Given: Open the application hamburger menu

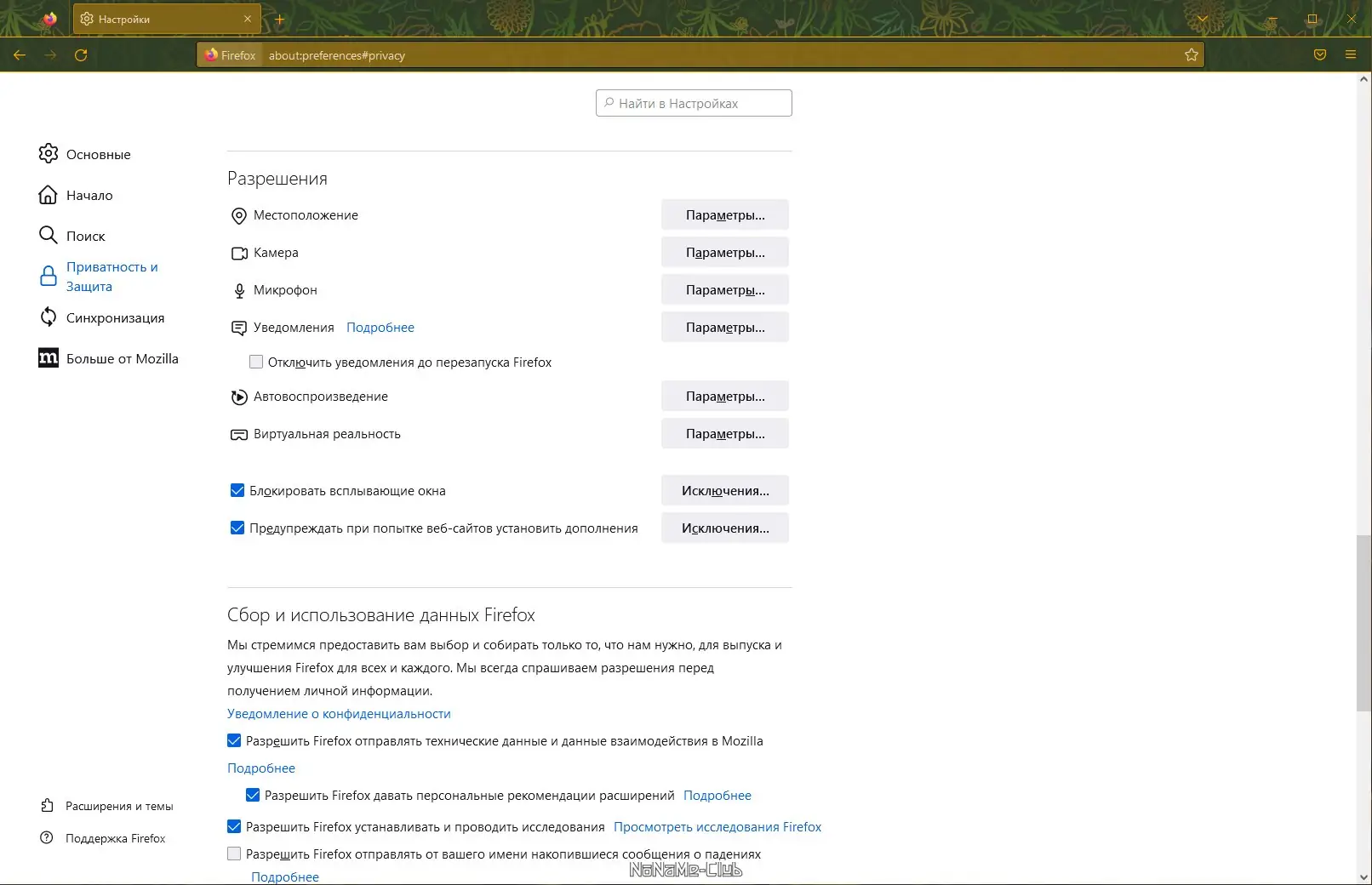Looking at the screenshot, I should [x=1351, y=54].
